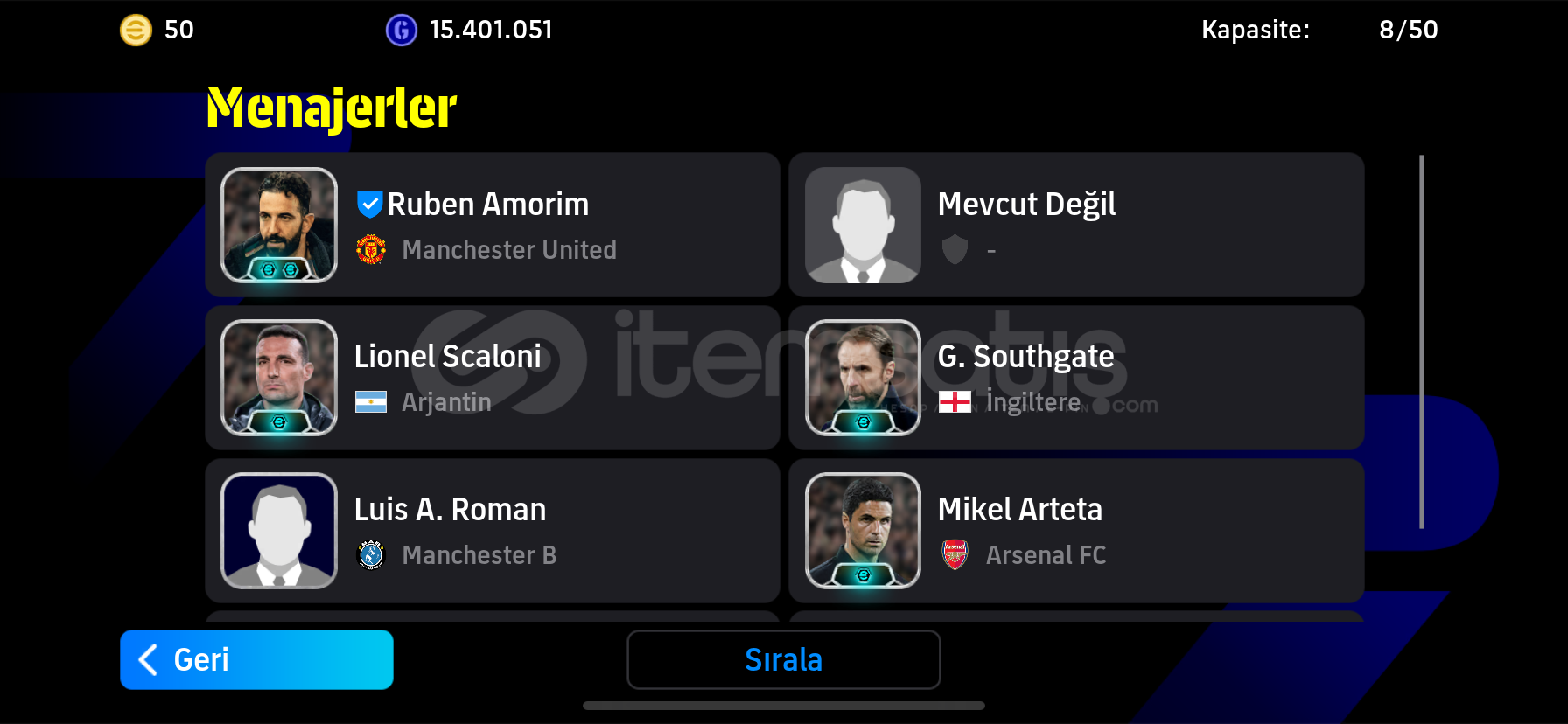Click the Arsenal FC crest icon
This screenshot has height=724, width=1568.
pyautogui.click(x=955, y=554)
